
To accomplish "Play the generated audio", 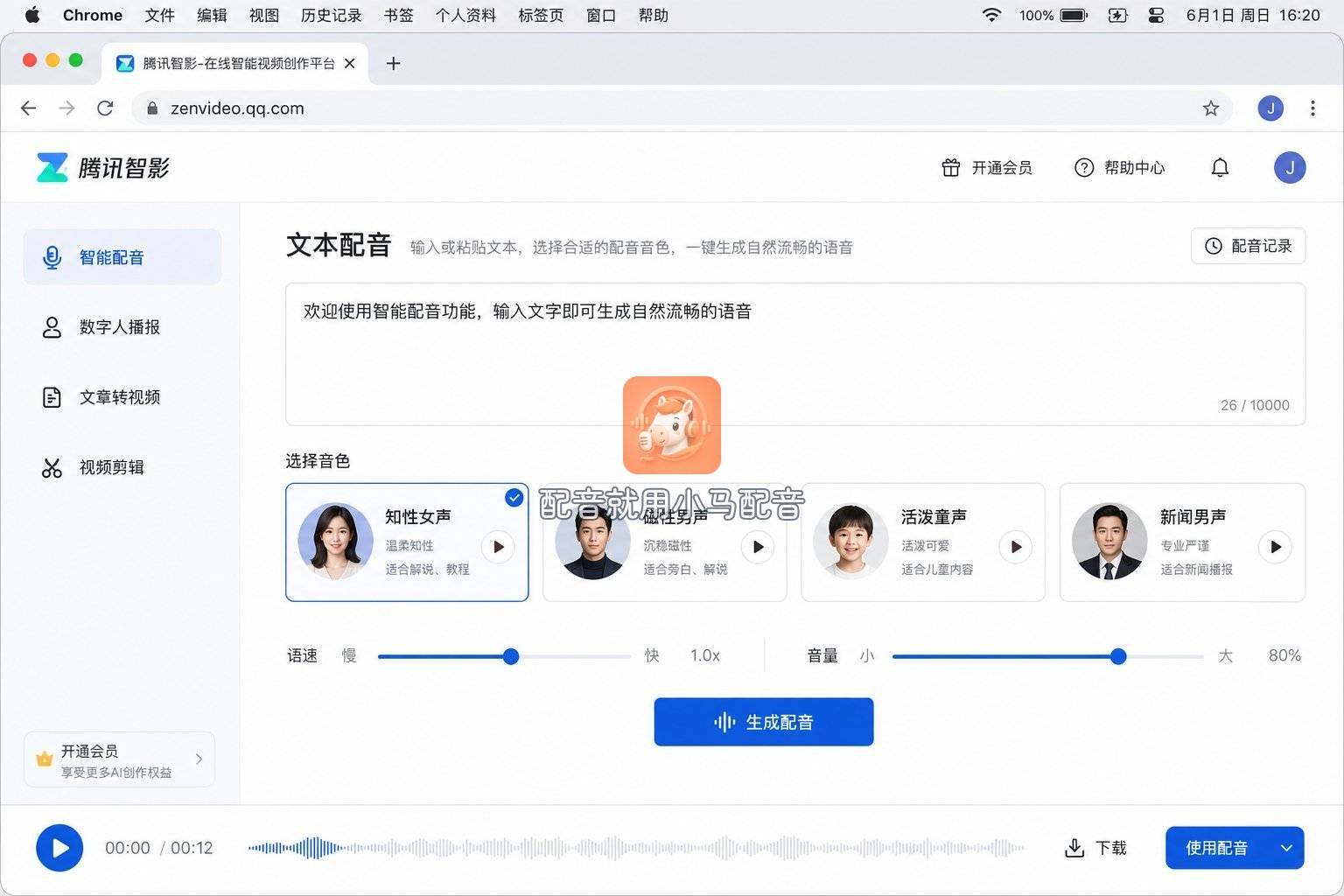I will [x=59, y=848].
